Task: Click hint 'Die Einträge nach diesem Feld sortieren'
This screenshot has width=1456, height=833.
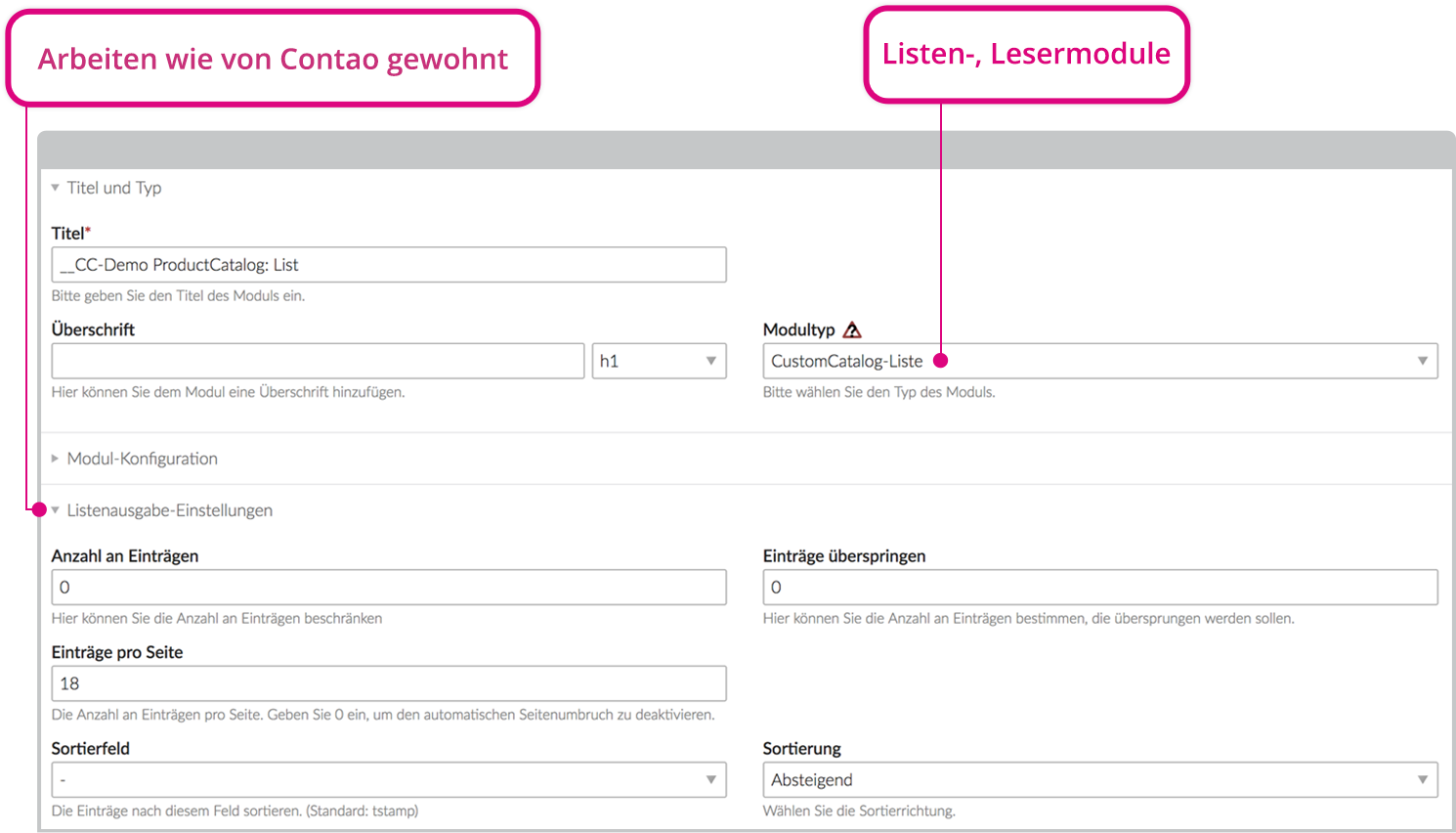Action: (x=235, y=811)
